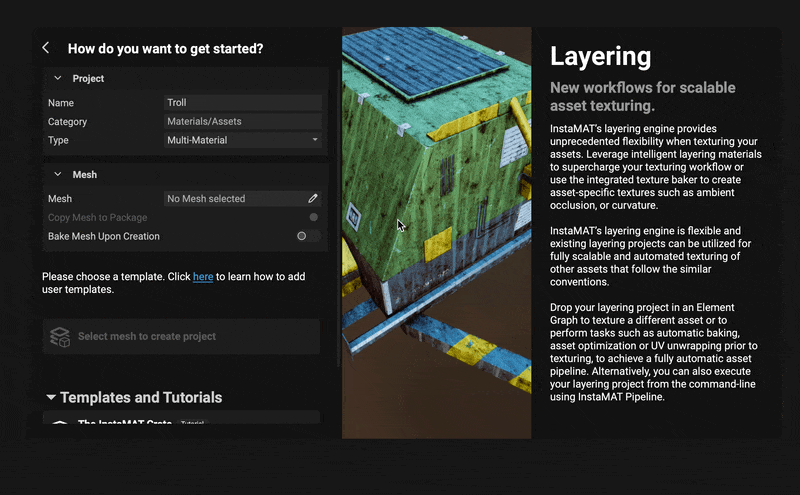Image resolution: width=800 pixels, height=495 pixels.
Task: Click the 'Type' field label
Action: [58, 140]
